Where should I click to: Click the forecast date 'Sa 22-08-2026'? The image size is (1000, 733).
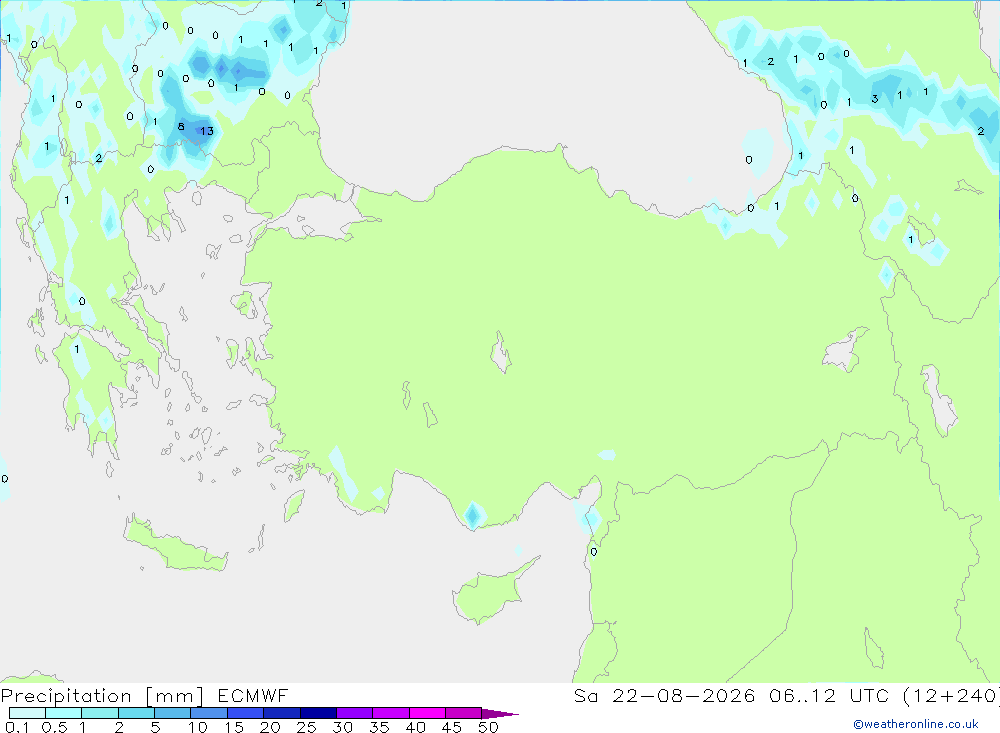(664, 696)
